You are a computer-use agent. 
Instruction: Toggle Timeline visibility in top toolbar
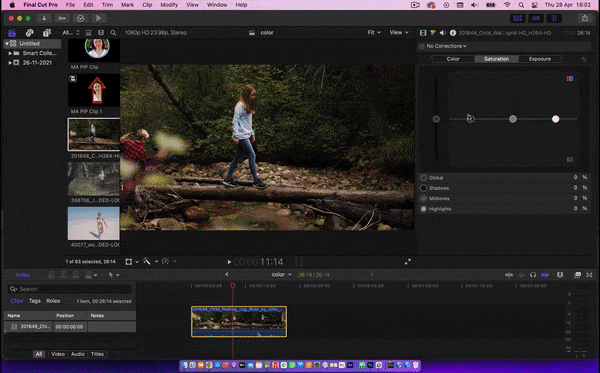tap(536, 18)
